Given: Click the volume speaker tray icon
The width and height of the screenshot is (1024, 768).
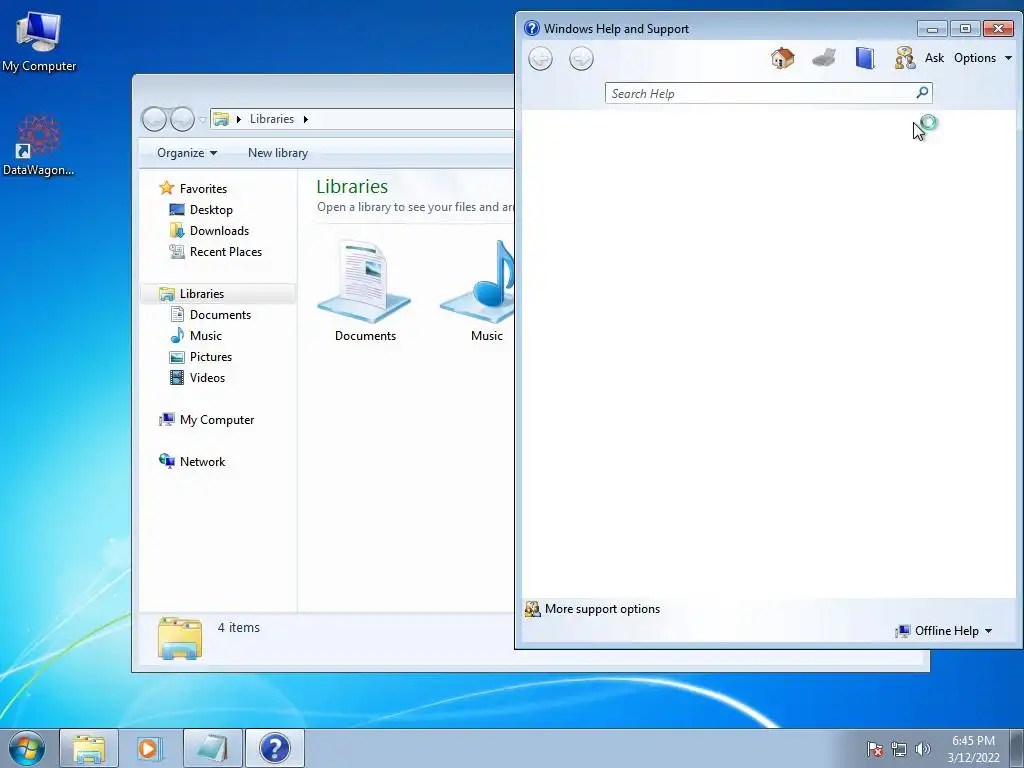Looking at the screenshot, I should click(x=922, y=749).
